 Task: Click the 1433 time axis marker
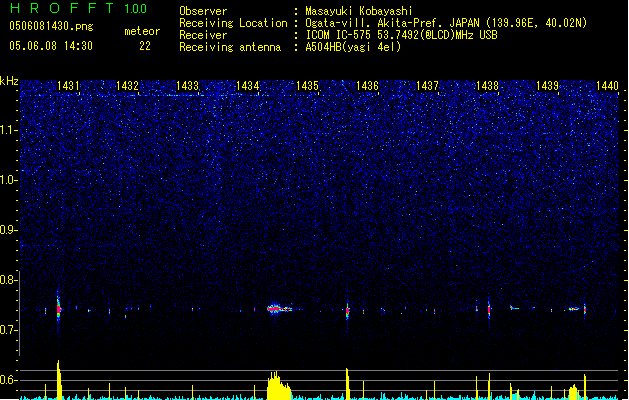187,86
